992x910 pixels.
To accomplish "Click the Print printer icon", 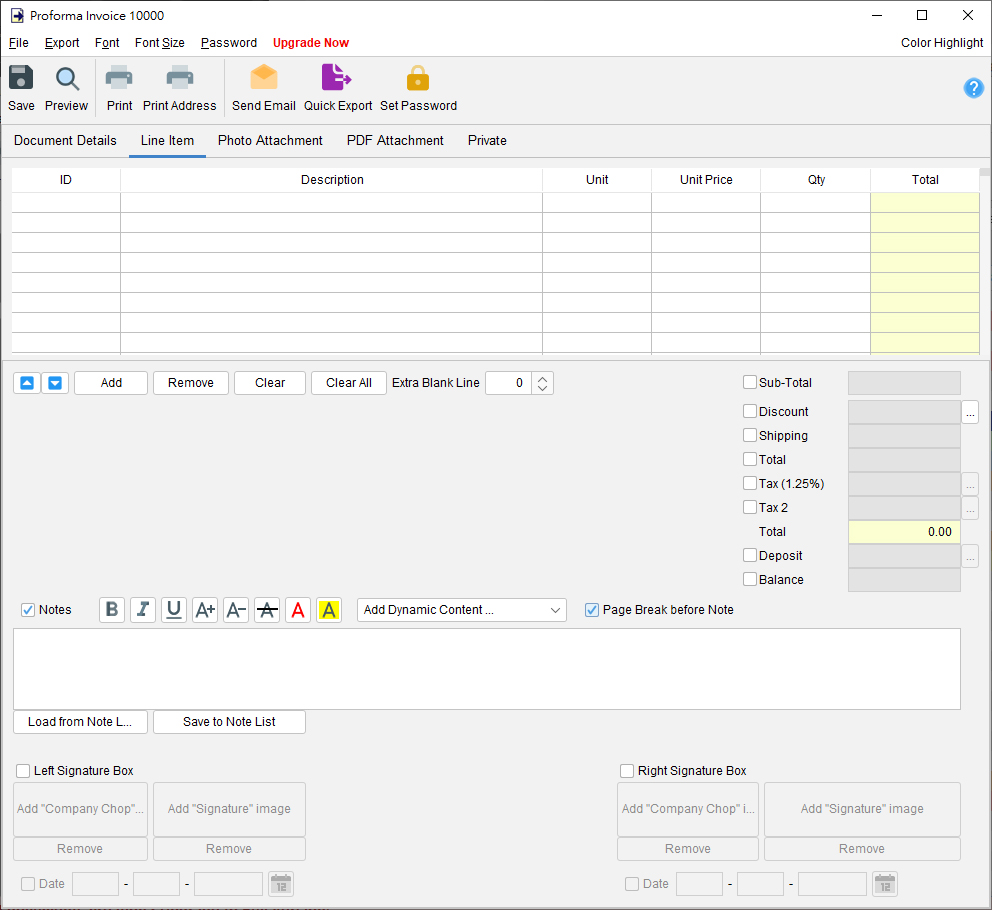I will click(x=119, y=78).
